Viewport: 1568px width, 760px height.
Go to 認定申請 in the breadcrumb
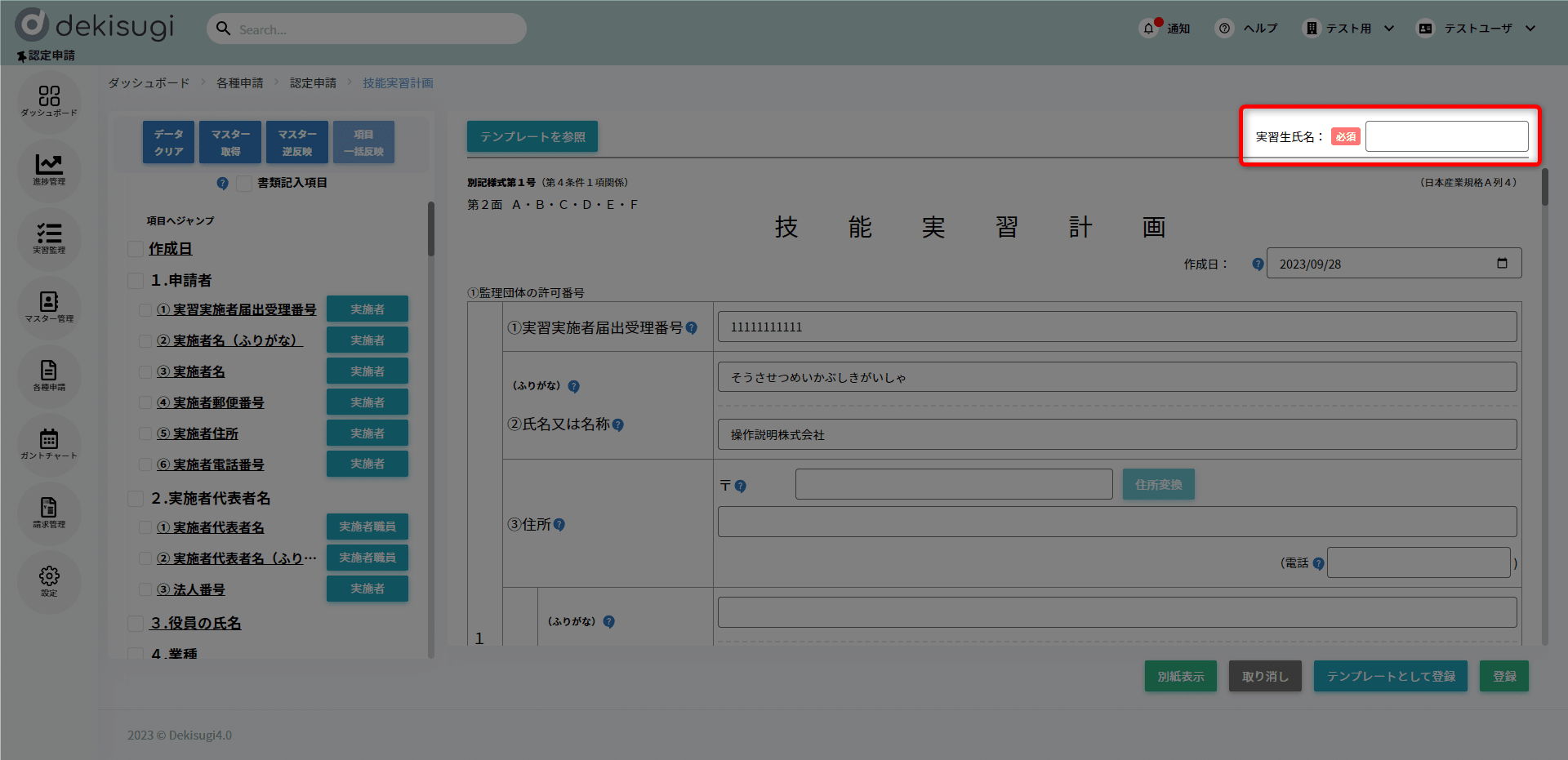pos(313,83)
